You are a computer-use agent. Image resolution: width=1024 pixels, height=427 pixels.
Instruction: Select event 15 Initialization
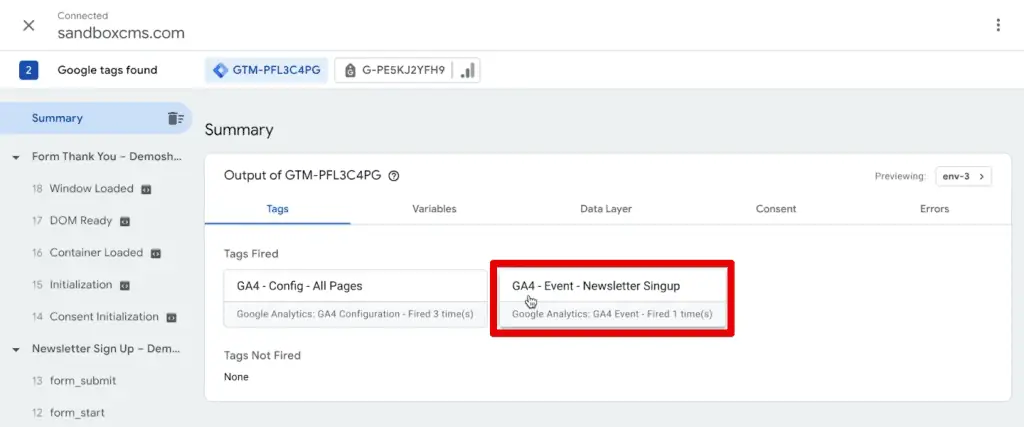click(x=81, y=285)
